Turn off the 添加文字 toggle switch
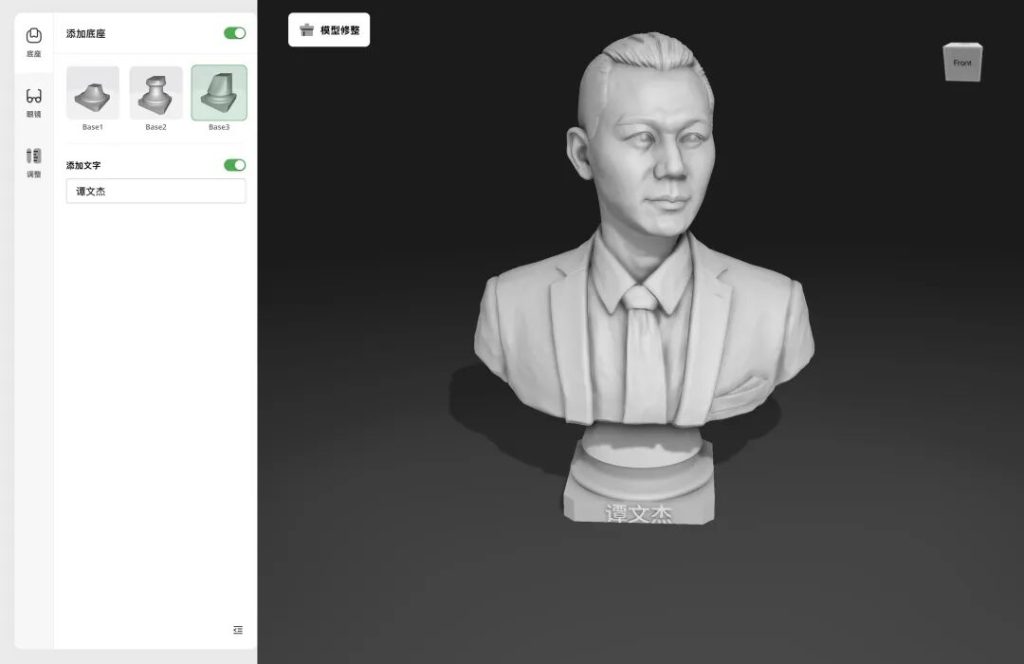Viewport: 1024px width, 664px height. pos(235,165)
